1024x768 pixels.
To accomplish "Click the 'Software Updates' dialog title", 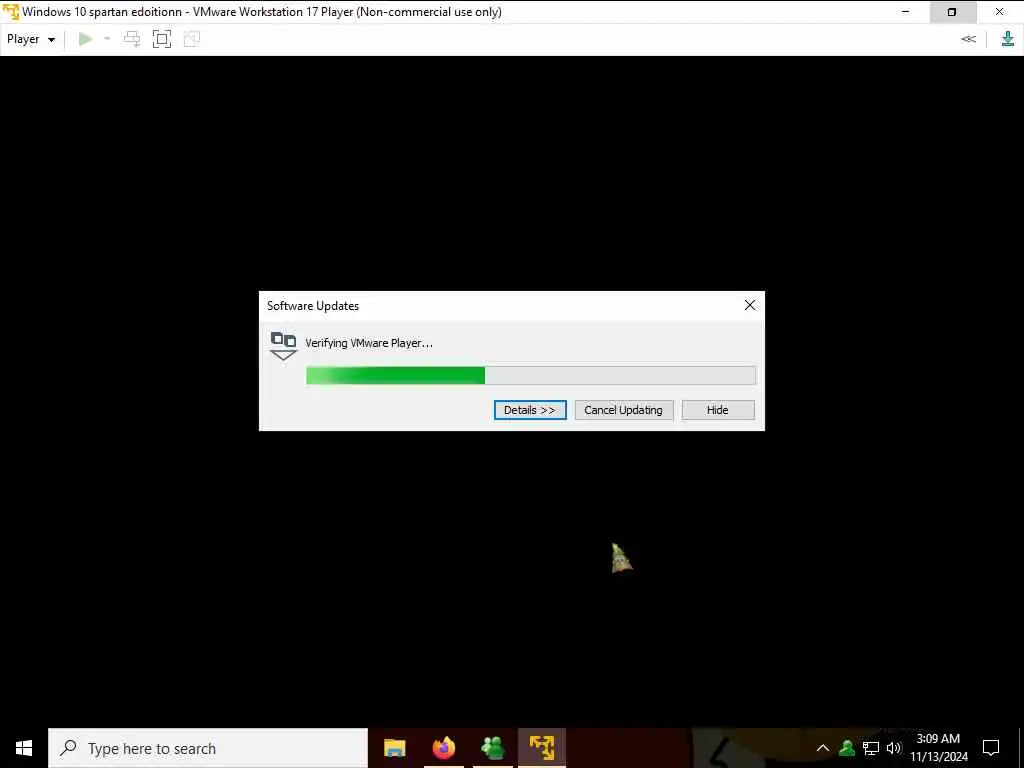I will 313,306.
